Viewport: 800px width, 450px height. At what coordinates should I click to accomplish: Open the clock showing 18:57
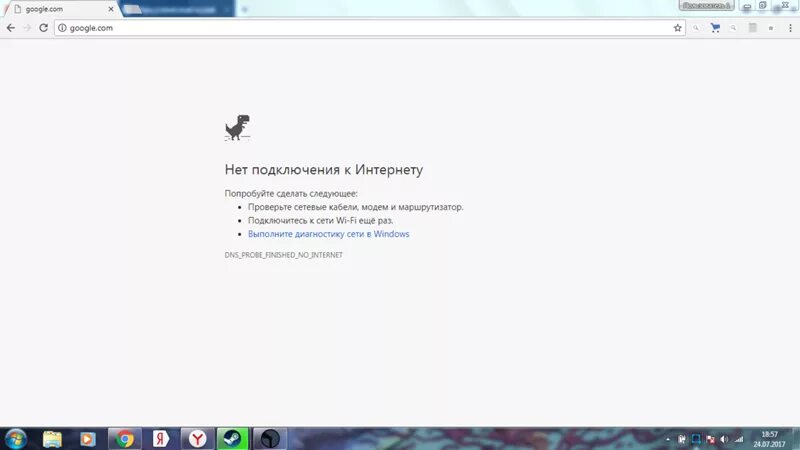(x=769, y=439)
